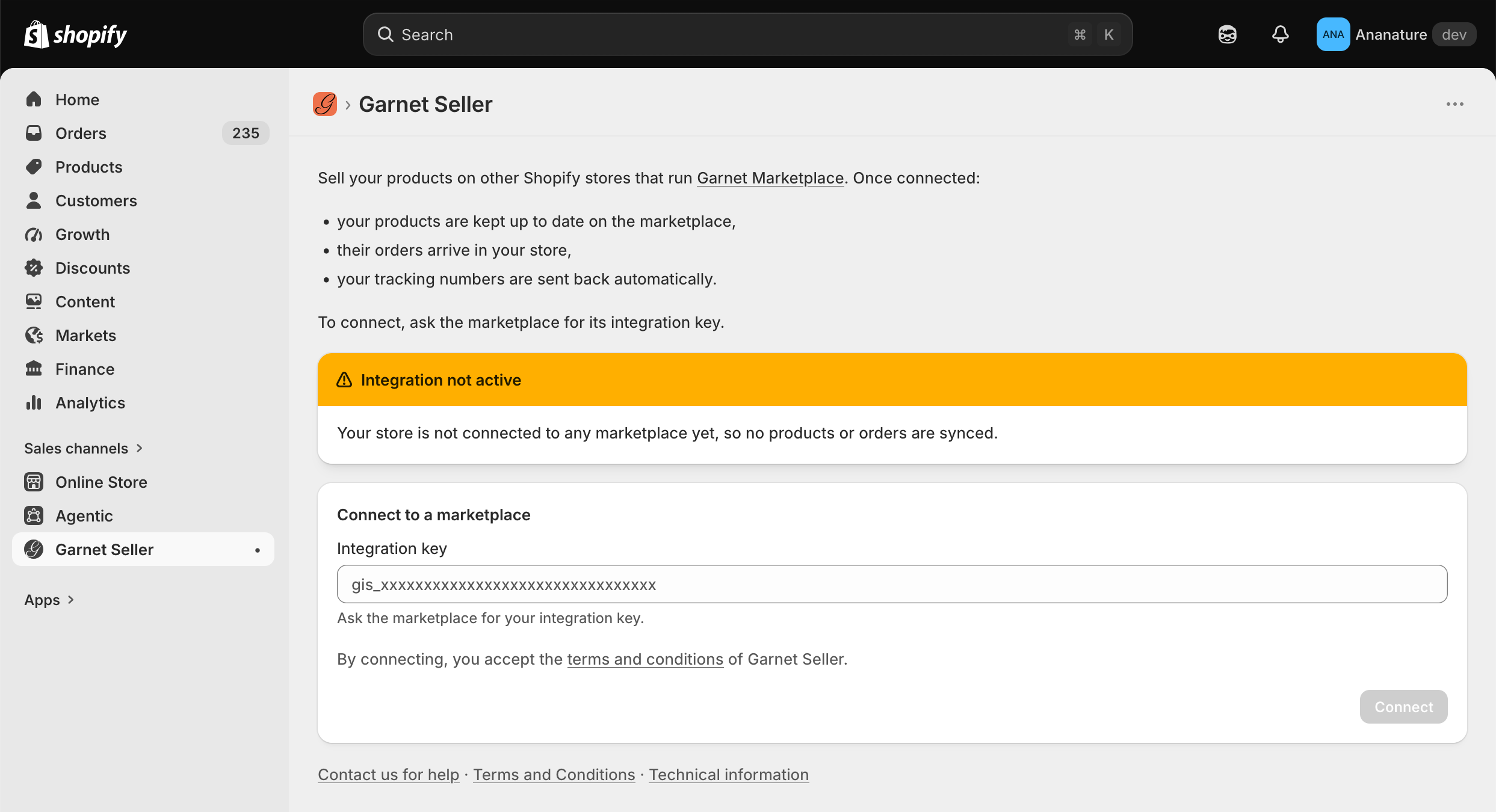
Task: Click the Finance bank icon
Action: [x=34, y=369]
